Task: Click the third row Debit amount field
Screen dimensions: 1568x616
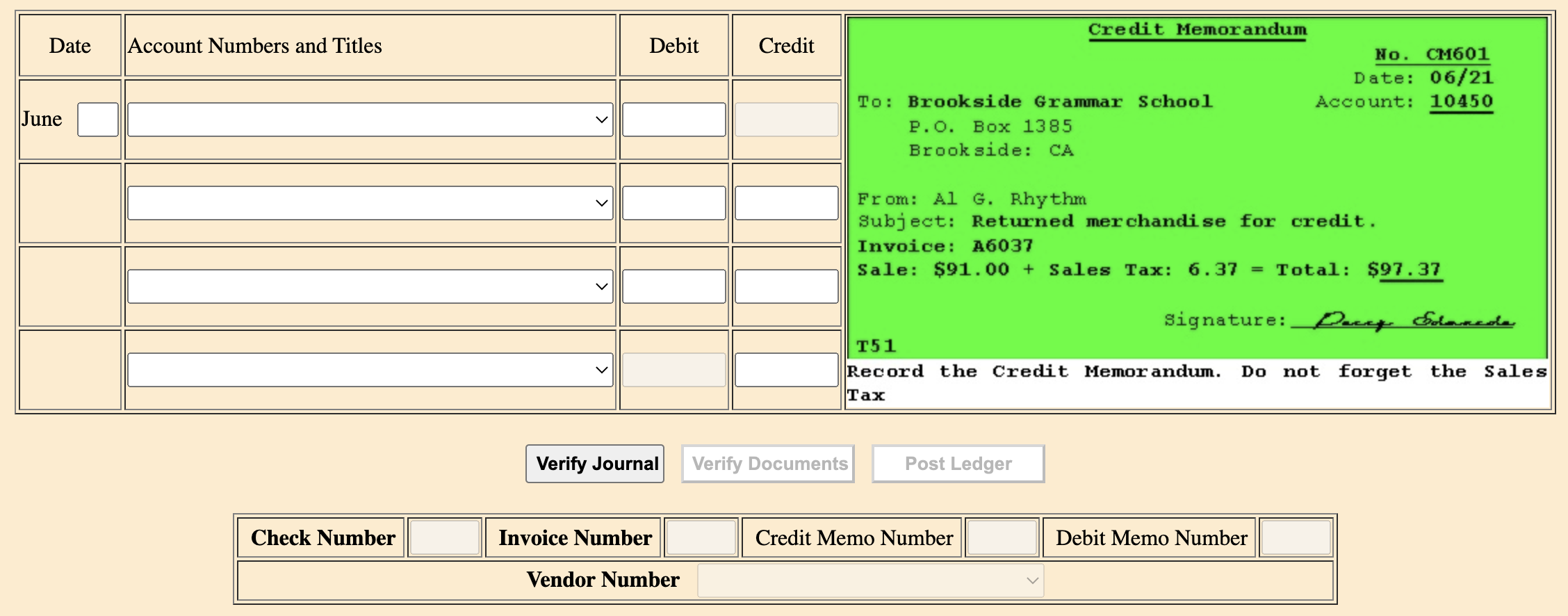Action: 673,286
